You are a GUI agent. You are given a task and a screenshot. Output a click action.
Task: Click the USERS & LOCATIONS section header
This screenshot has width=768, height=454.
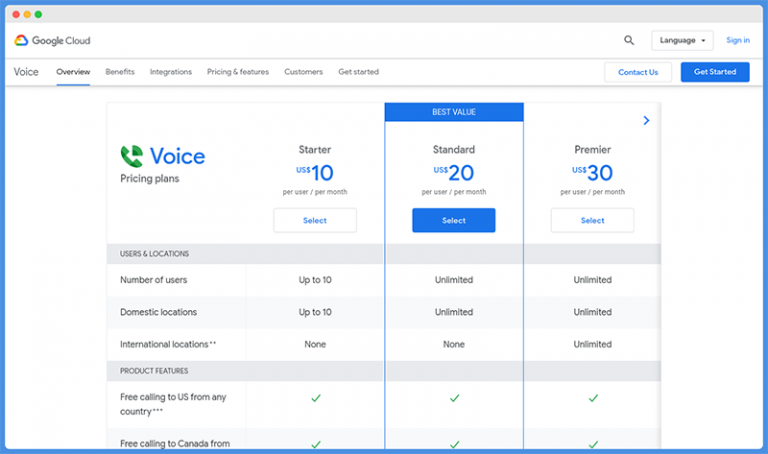tap(154, 254)
